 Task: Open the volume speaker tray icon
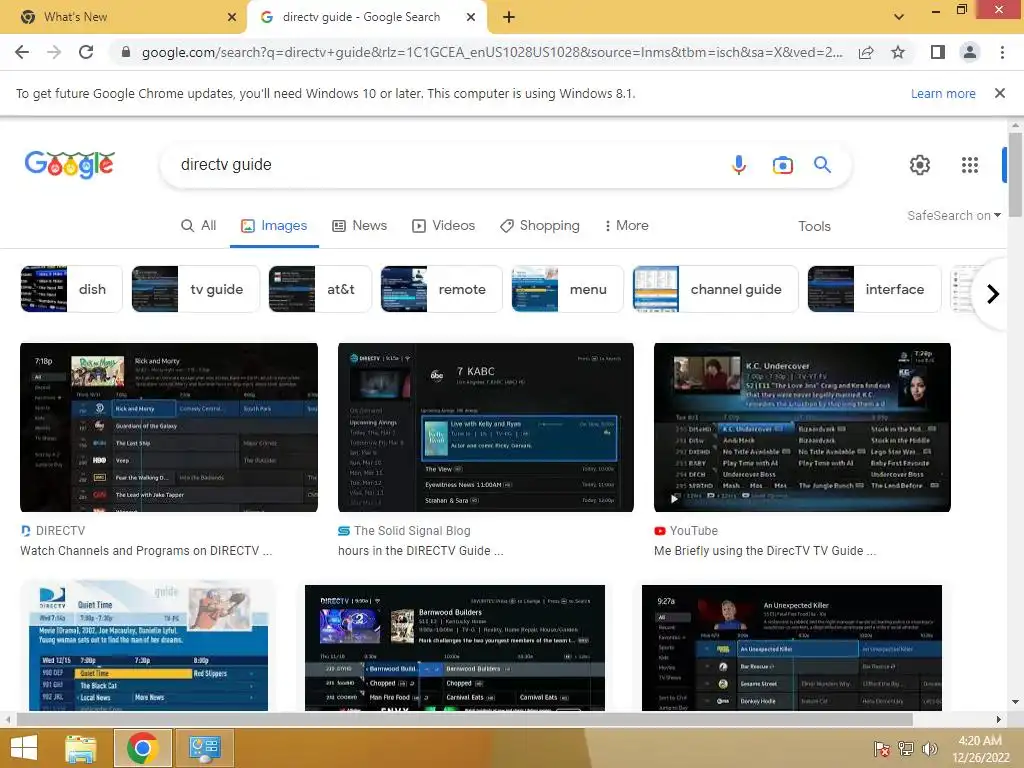point(929,749)
